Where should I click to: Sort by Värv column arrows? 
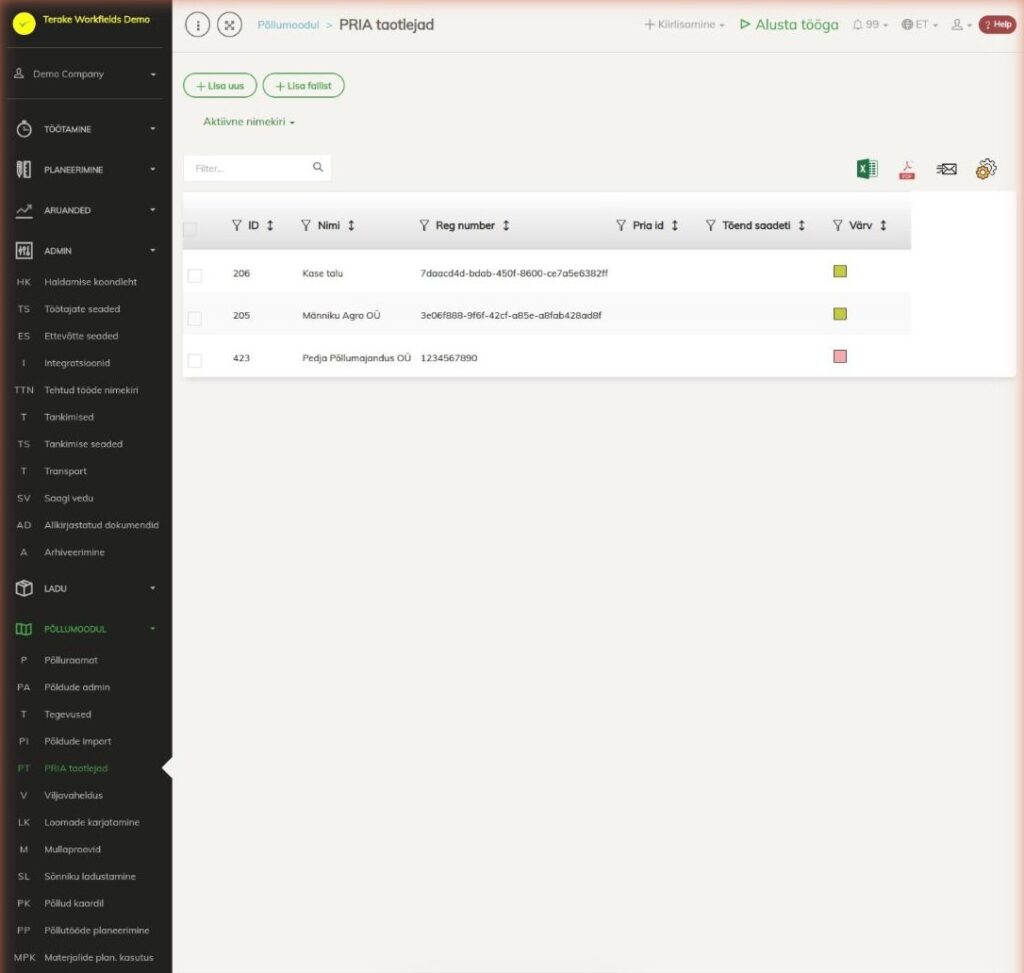[883, 225]
